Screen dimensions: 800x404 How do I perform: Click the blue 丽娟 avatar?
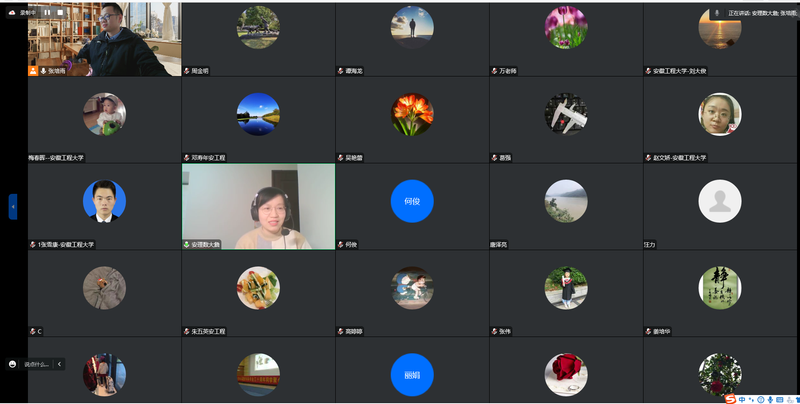click(411, 375)
